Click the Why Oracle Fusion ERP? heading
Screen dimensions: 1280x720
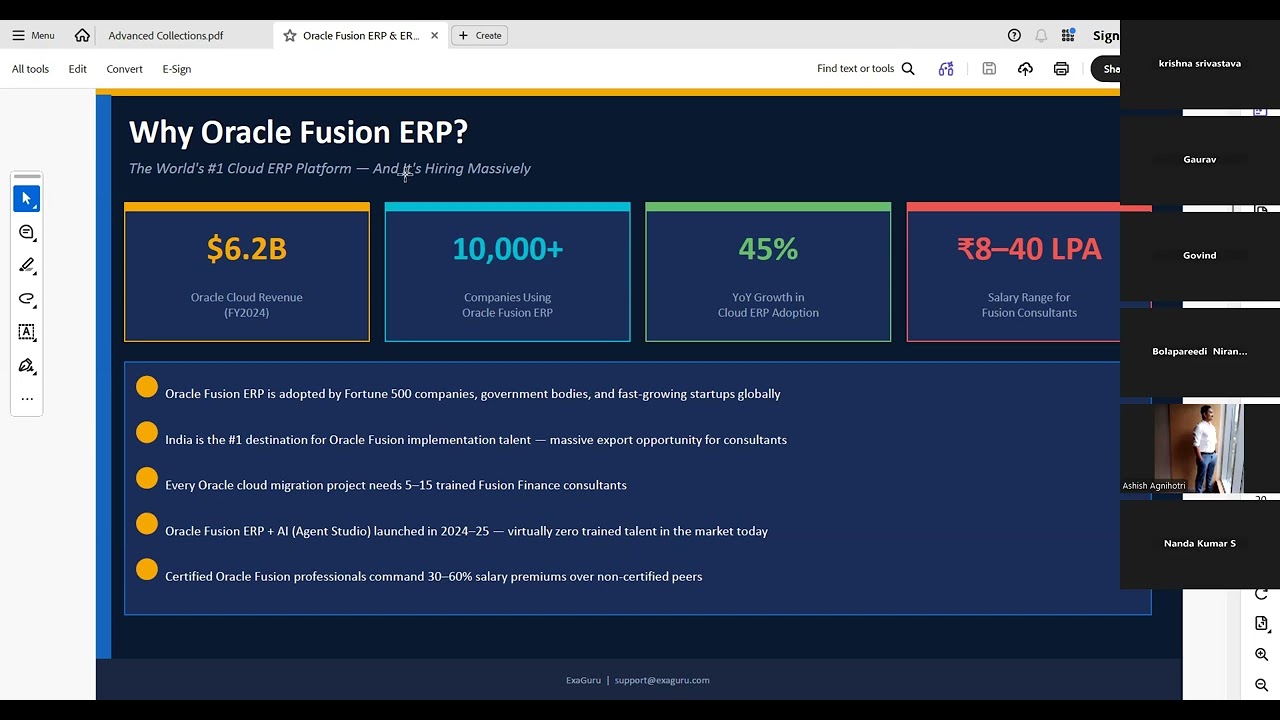tap(298, 132)
